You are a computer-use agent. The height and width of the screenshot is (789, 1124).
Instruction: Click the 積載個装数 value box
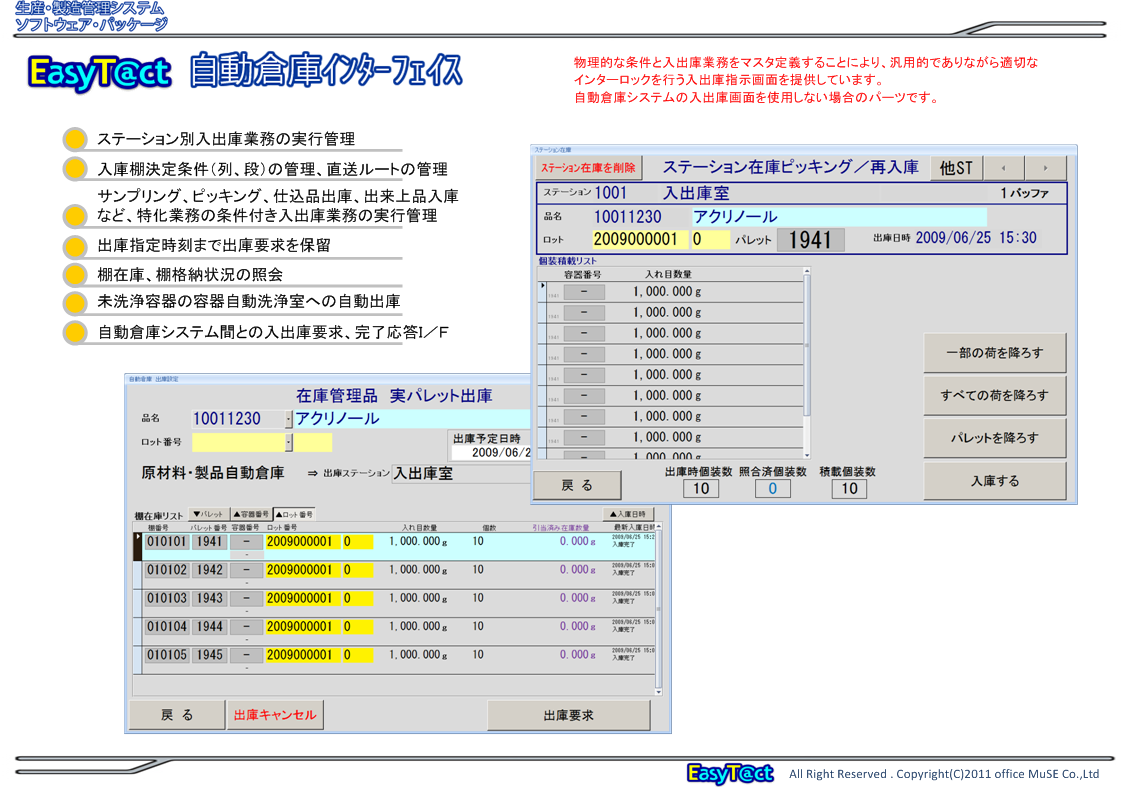849,489
